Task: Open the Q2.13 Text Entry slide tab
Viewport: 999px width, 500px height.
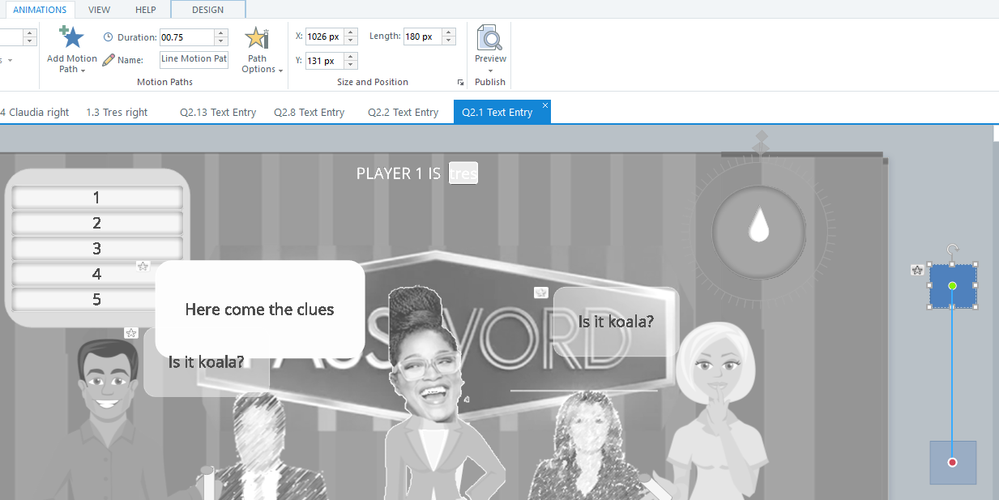Action: [x=218, y=112]
